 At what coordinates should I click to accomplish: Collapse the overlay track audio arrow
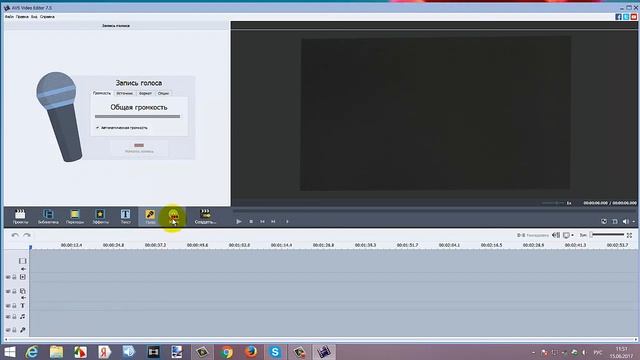click(x=23, y=298)
